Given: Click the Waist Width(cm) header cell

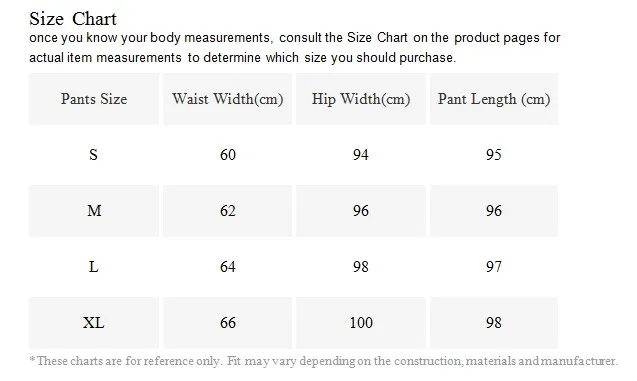Looking at the screenshot, I should tap(228, 99).
